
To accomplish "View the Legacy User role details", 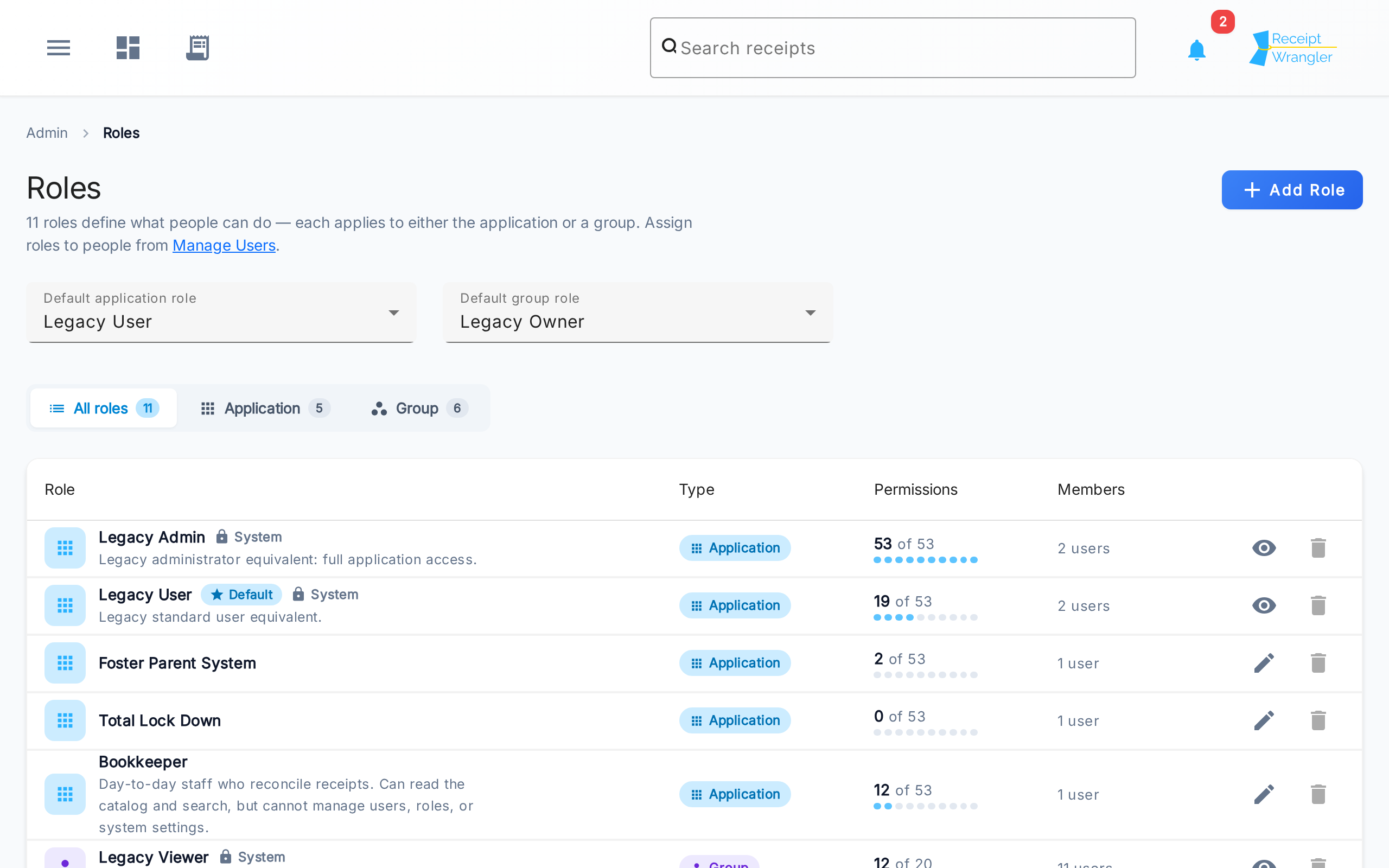I will pyautogui.click(x=1264, y=605).
